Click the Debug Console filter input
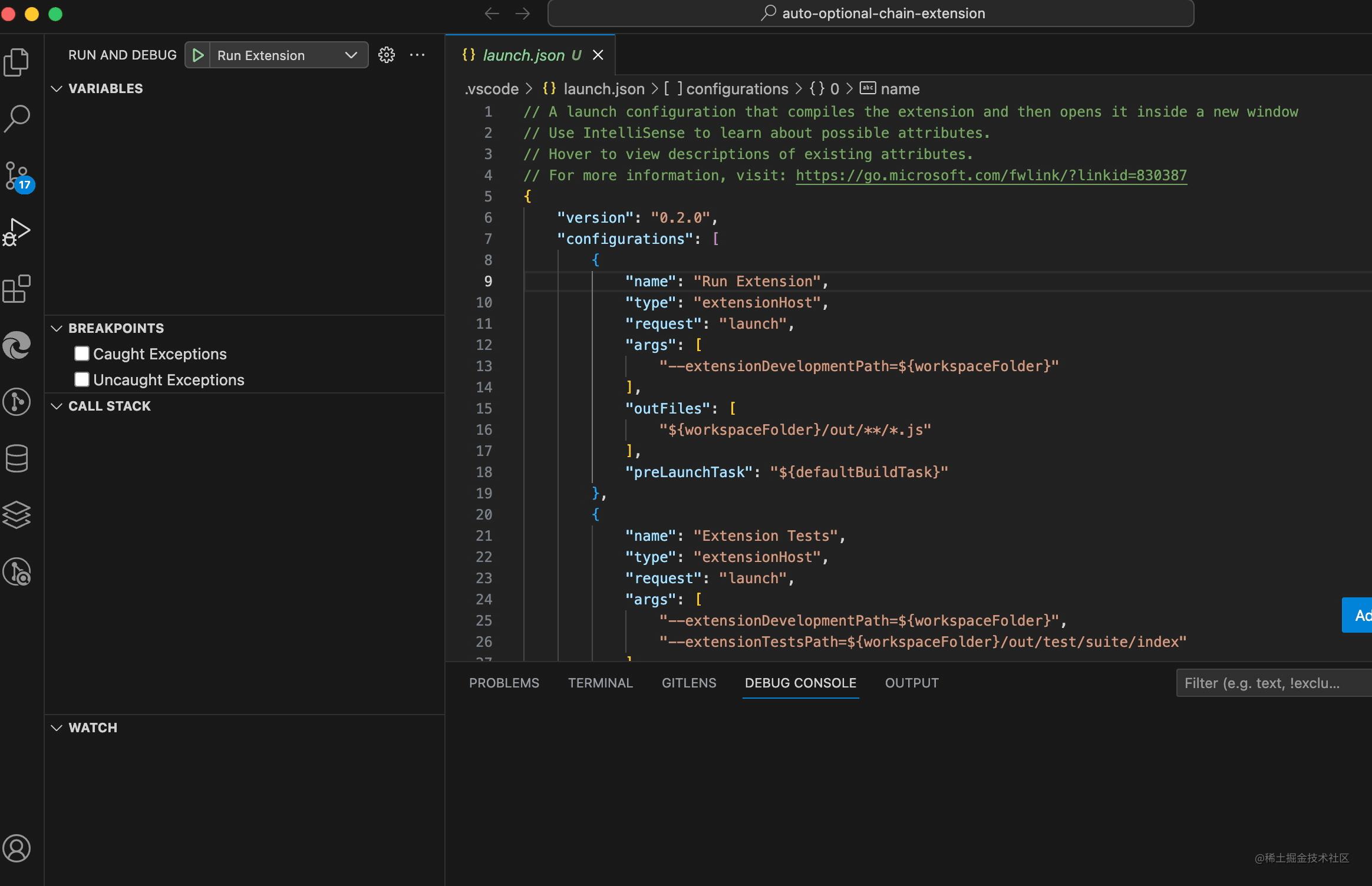The width and height of the screenshot is (1372, 886). click(x=1272, y=683)
